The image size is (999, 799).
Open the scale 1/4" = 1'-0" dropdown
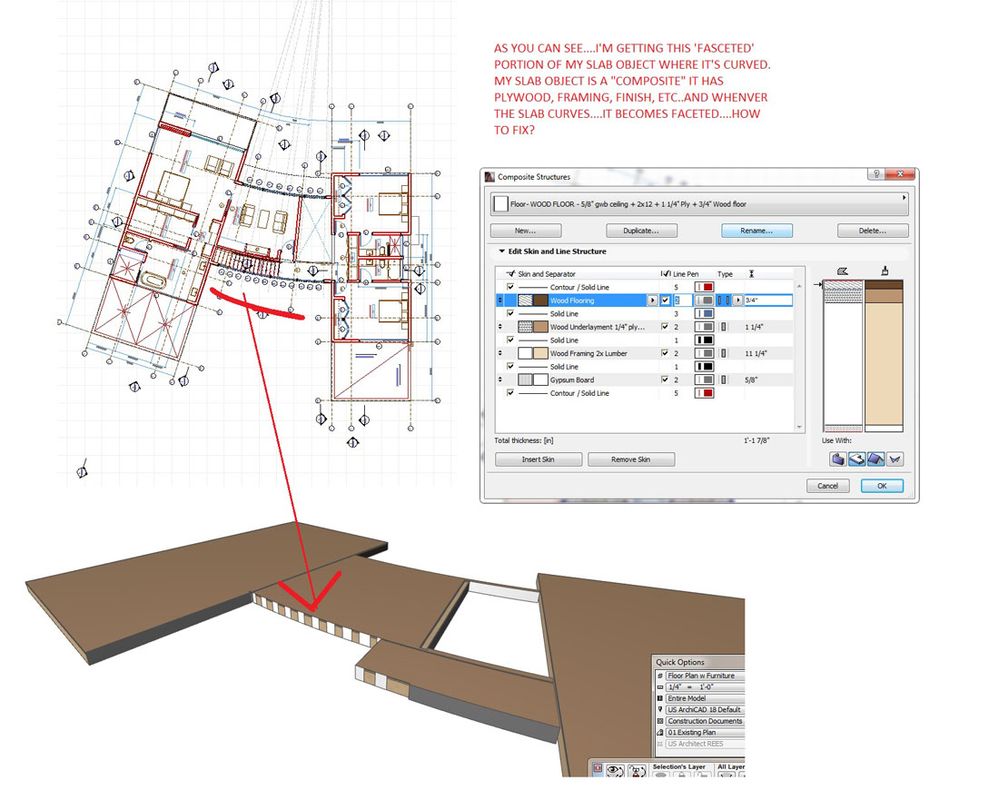click(x=705, y=687)
